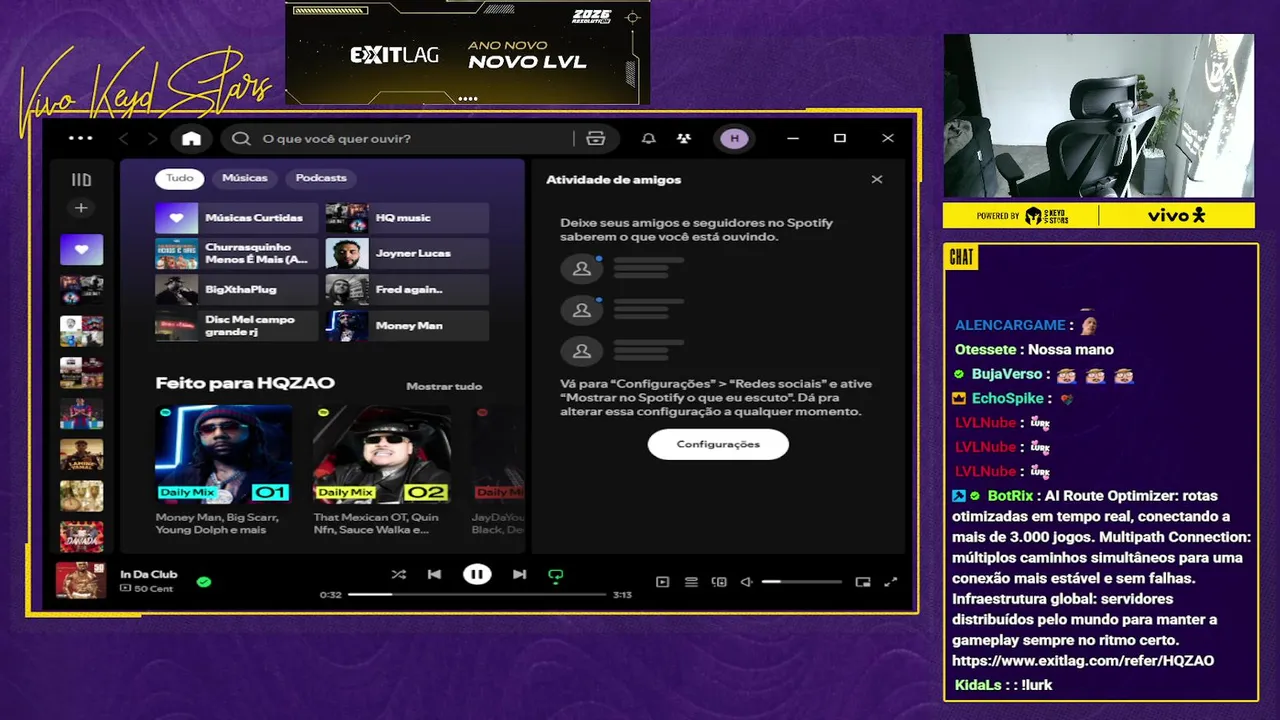Viewport: 1280px width, 720px height.
Task: Open Daily Mix 02 cover
Action: point(381,453)
